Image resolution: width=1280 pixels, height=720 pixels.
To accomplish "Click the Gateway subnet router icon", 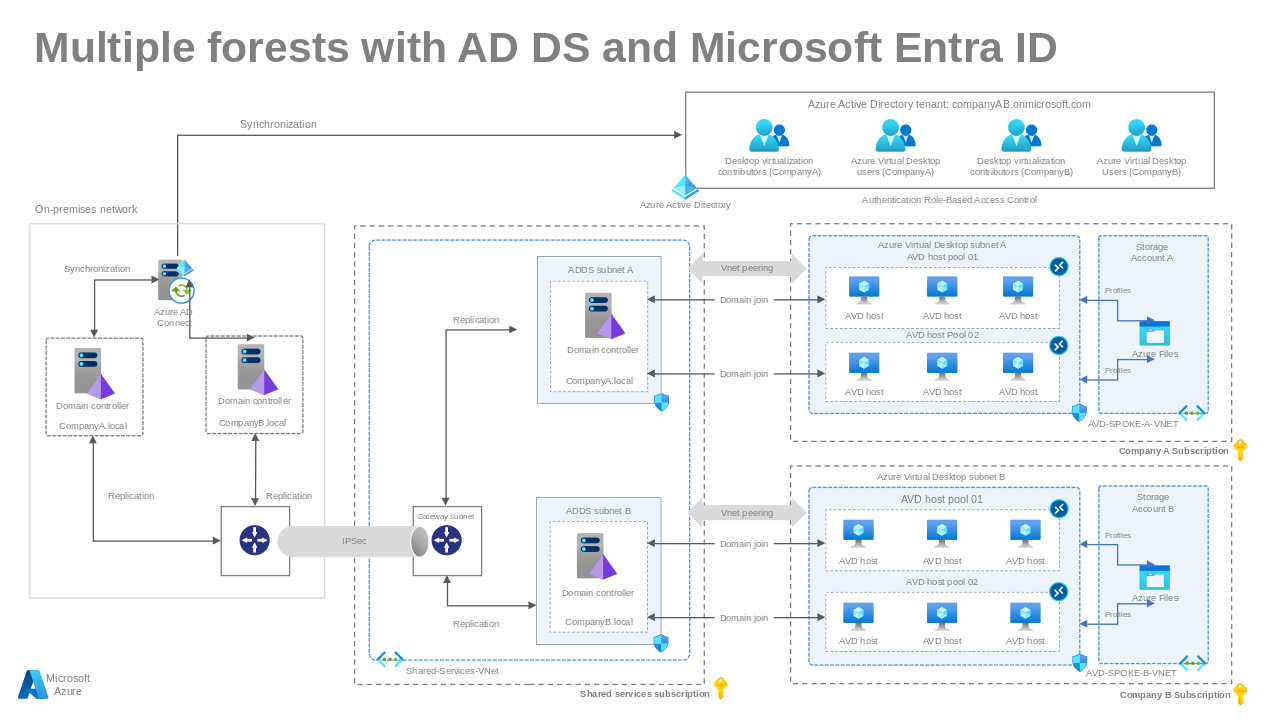I will (x=447, y=540).
